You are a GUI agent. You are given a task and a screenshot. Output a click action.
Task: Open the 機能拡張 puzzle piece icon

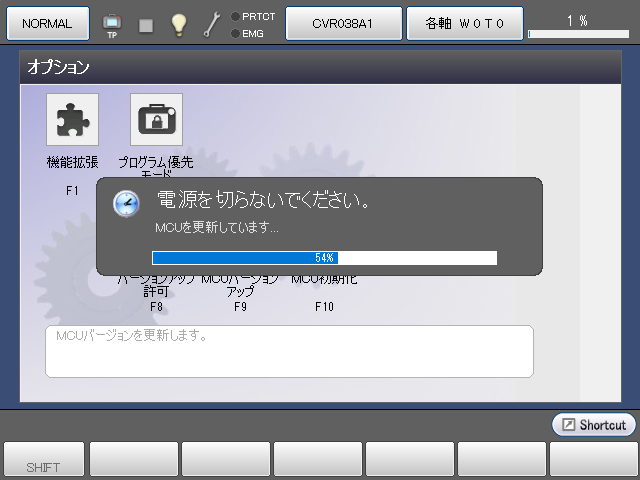(73, 120)
